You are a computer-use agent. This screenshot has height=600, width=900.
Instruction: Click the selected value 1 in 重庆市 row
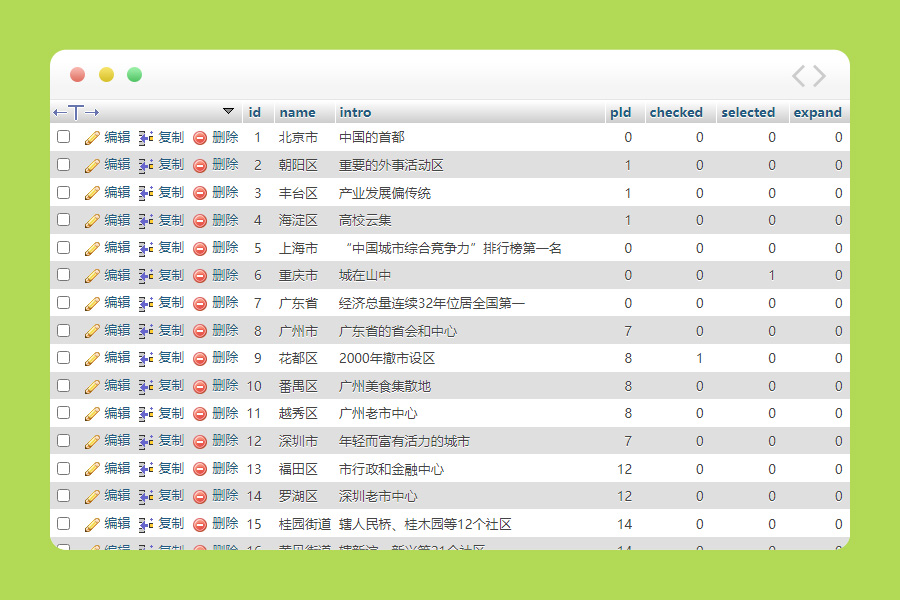coord(771,276)
